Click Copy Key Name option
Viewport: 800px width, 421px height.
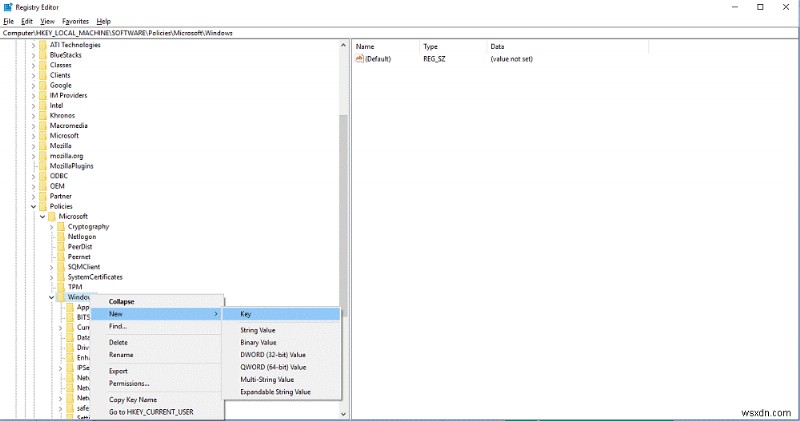coord(157,400)
